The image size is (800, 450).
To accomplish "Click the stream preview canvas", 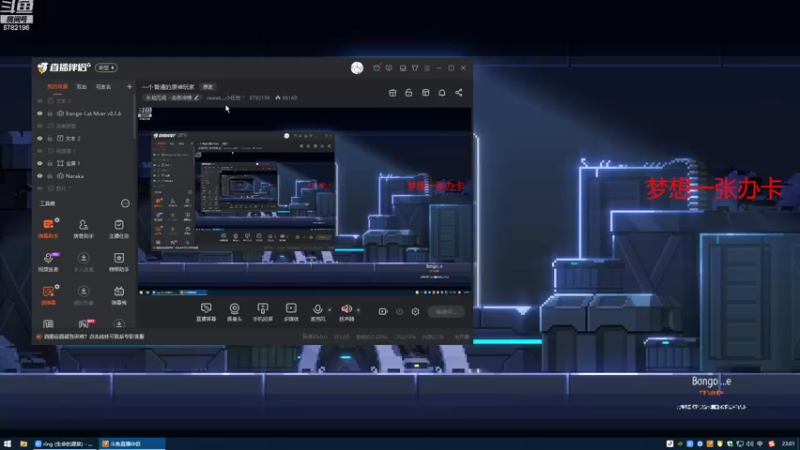I will click(305, 201).
